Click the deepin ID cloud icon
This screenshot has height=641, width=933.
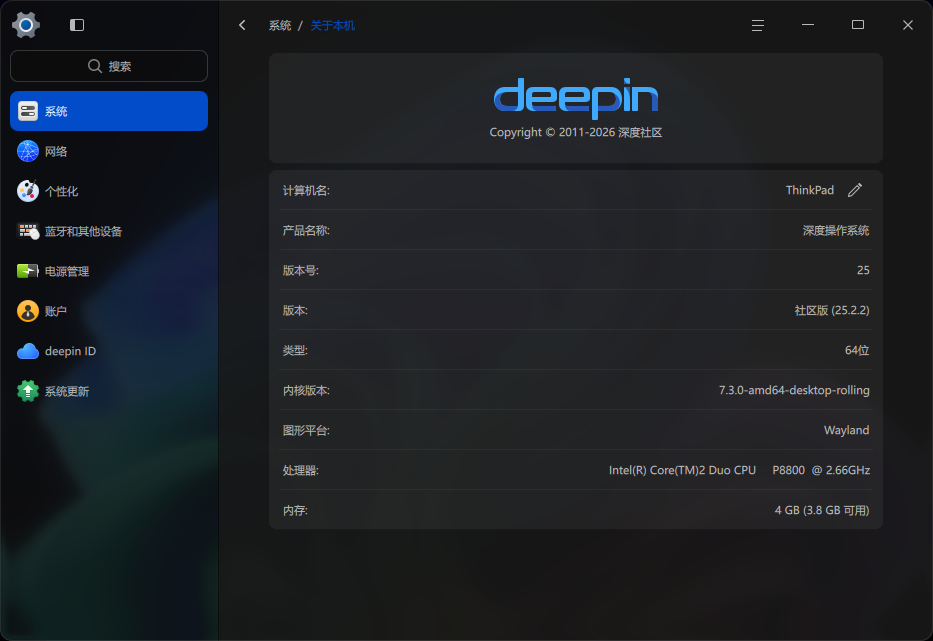(28, 351)
